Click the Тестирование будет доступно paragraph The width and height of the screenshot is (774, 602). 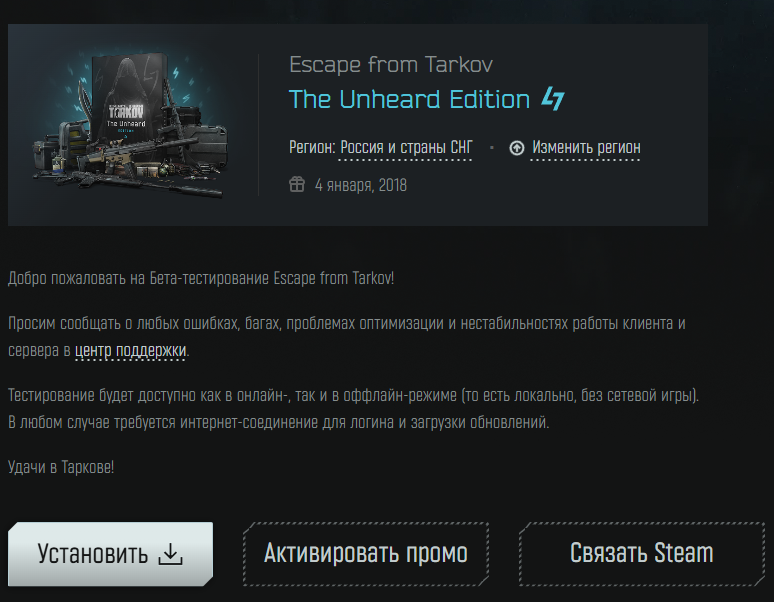pos(353,409)
